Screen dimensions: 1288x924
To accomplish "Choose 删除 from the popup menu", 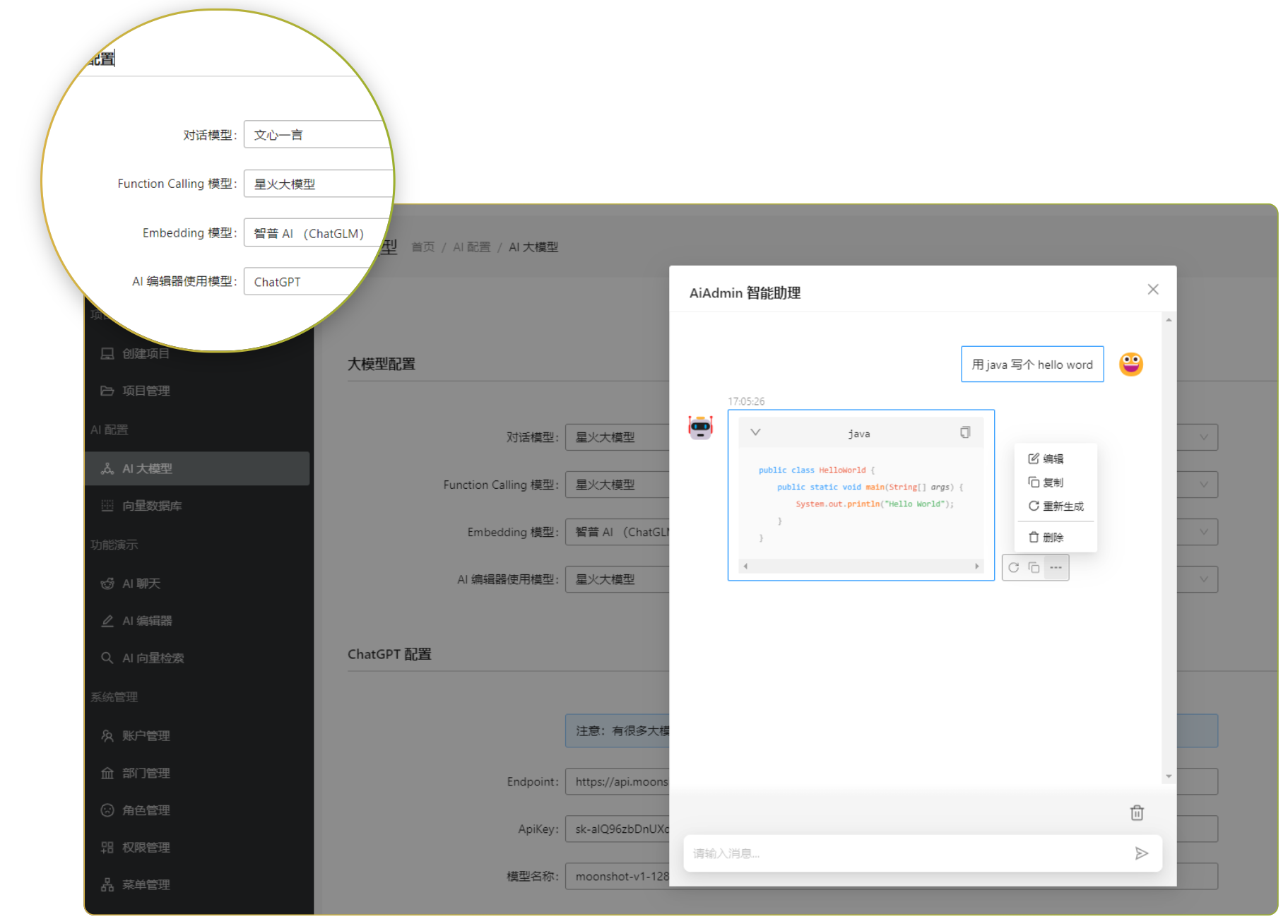I will (1056, 538).
